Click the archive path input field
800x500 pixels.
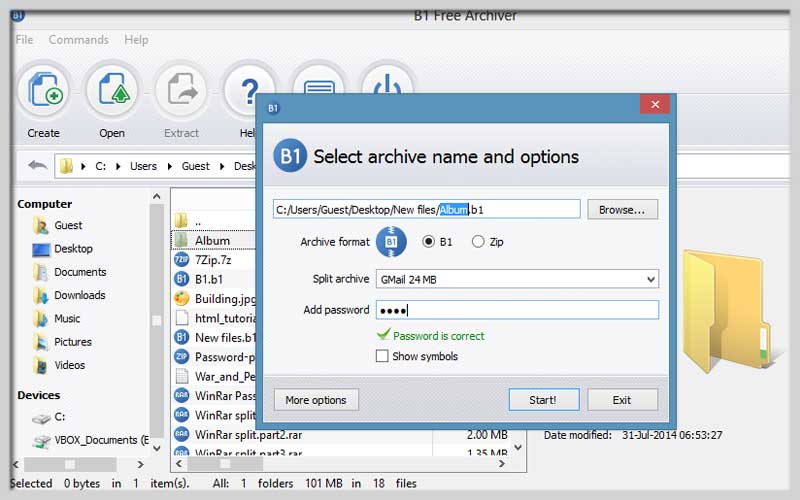pos(427,209)
